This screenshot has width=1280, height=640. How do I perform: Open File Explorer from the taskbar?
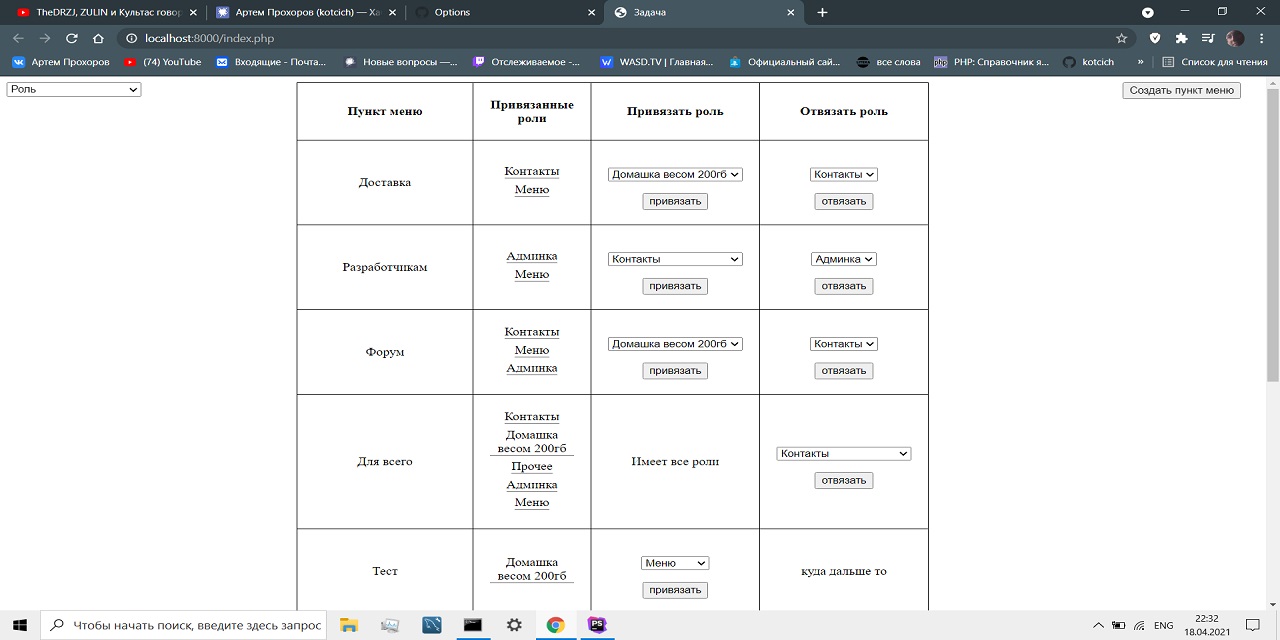(x=349, y=625)
